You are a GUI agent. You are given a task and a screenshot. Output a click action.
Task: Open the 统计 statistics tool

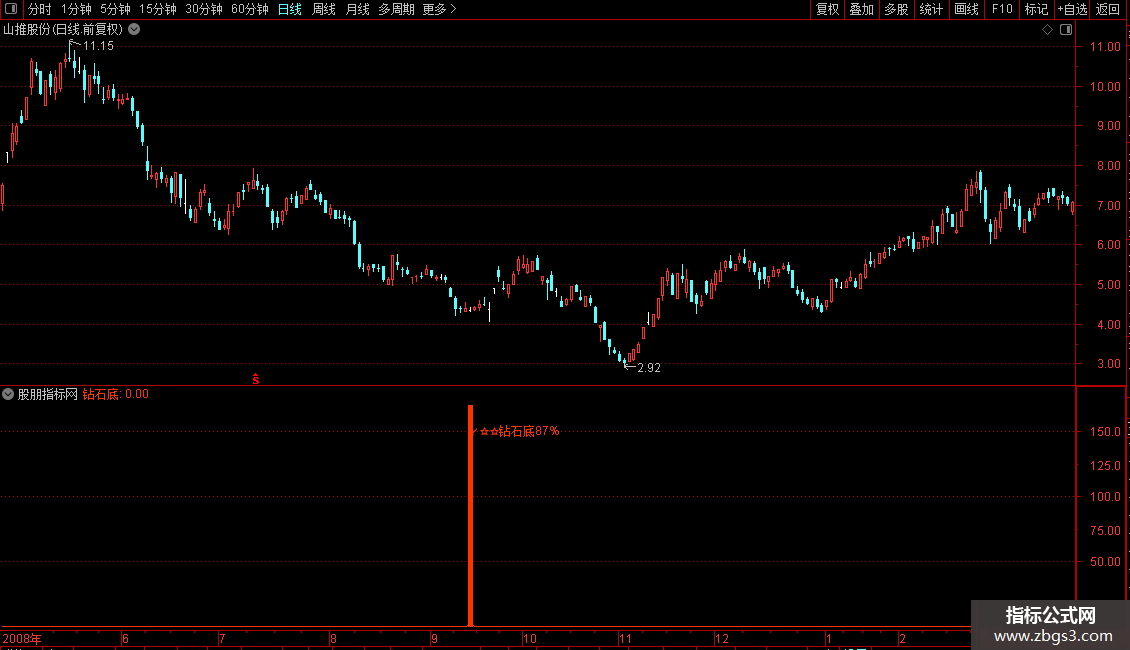[931, 9]
